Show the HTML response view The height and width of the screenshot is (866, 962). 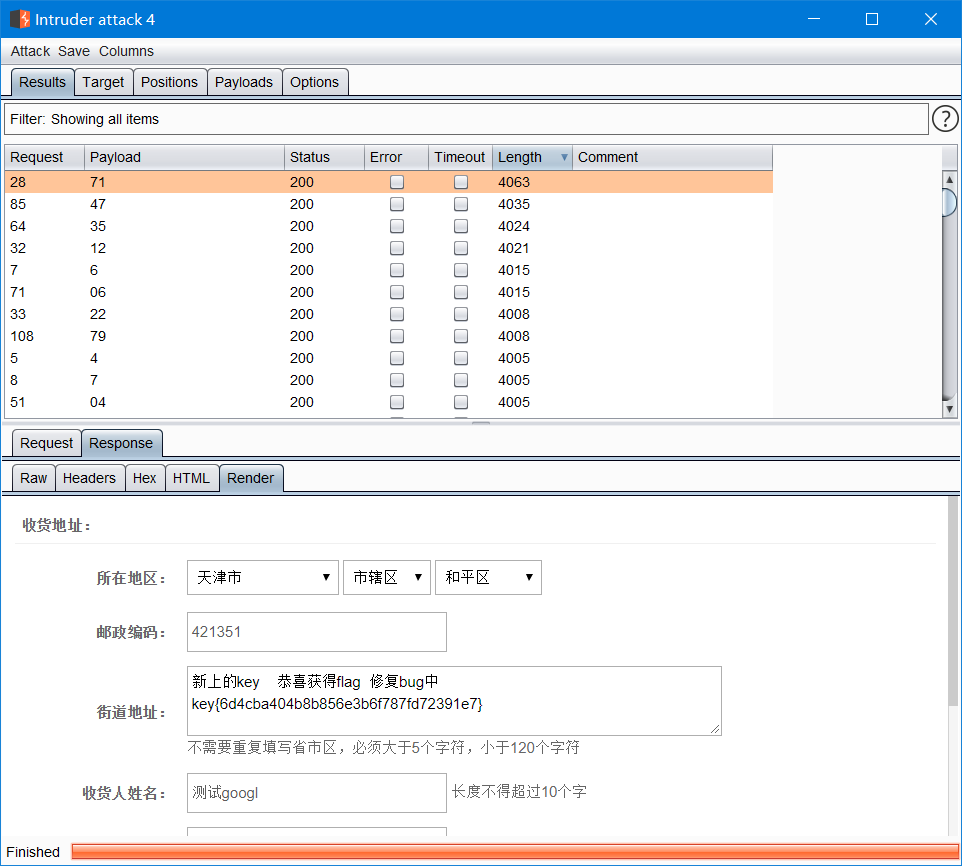(191, 478)
